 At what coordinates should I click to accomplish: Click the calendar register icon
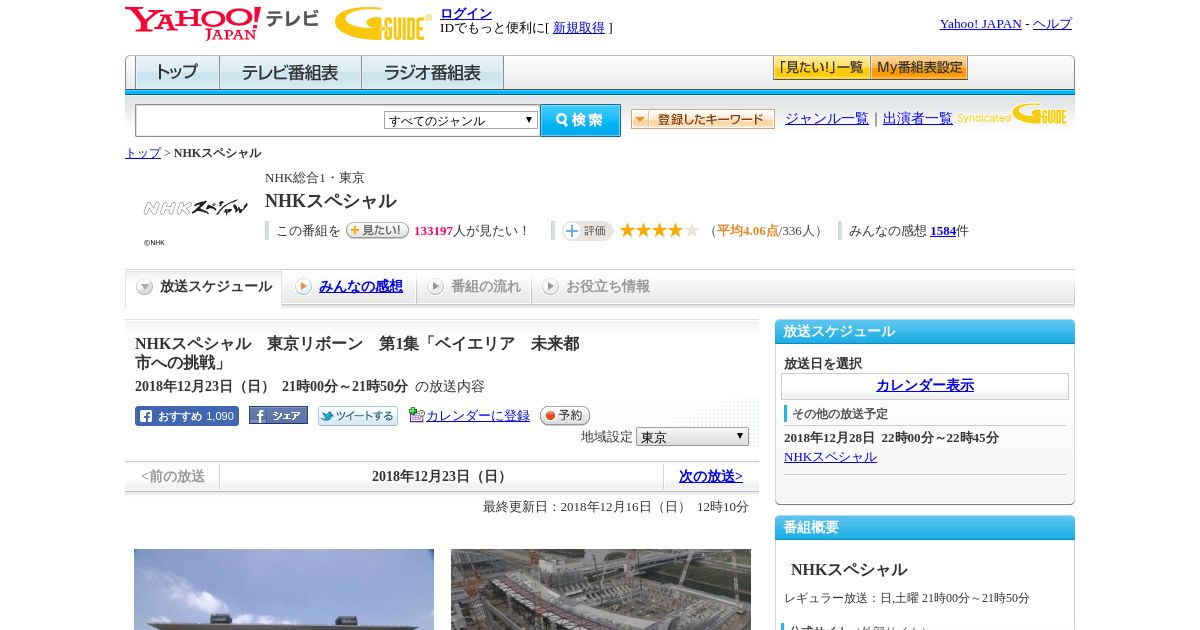point(416,415)
